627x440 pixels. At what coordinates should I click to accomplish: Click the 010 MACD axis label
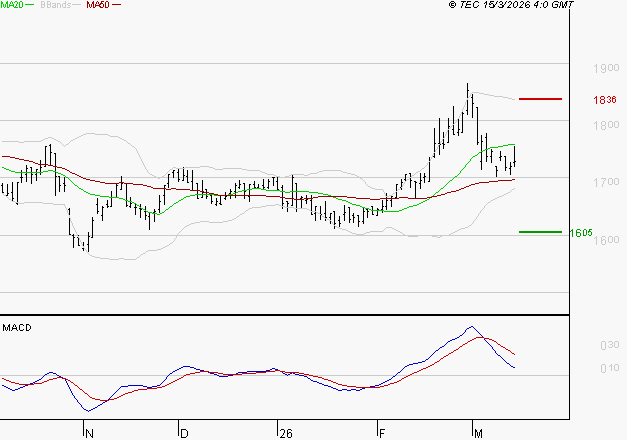pyautogui.click(x=610, y=368)
